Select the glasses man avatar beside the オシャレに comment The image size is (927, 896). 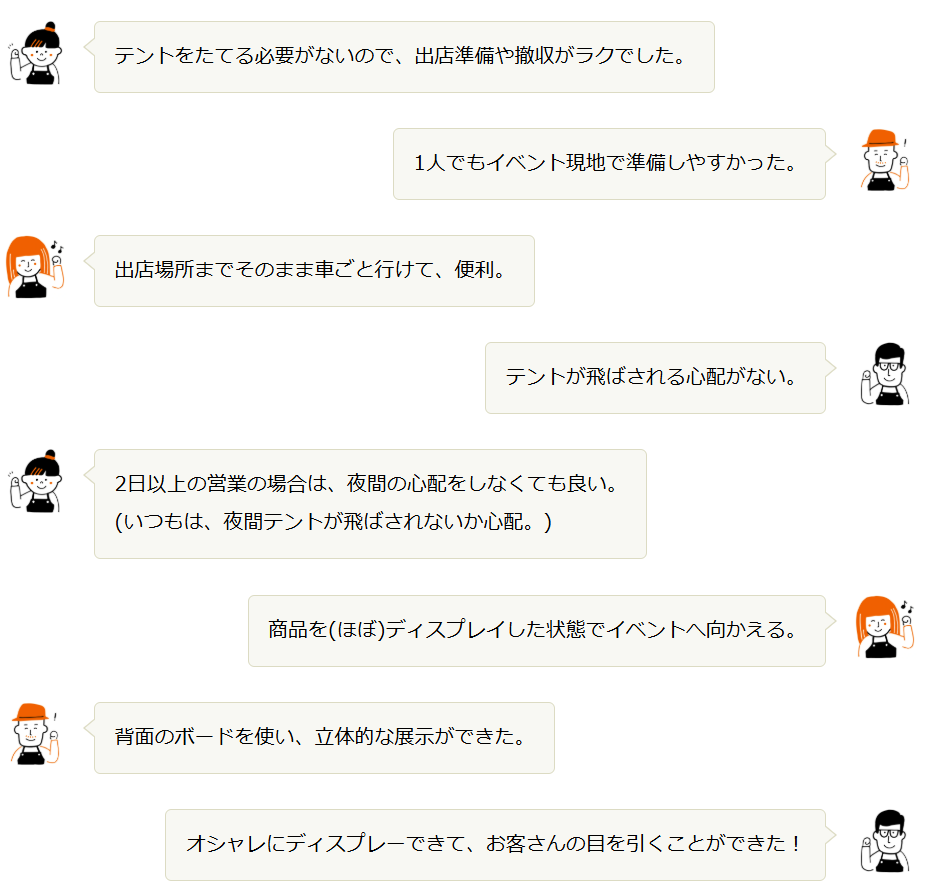click(x=884, y=841)
